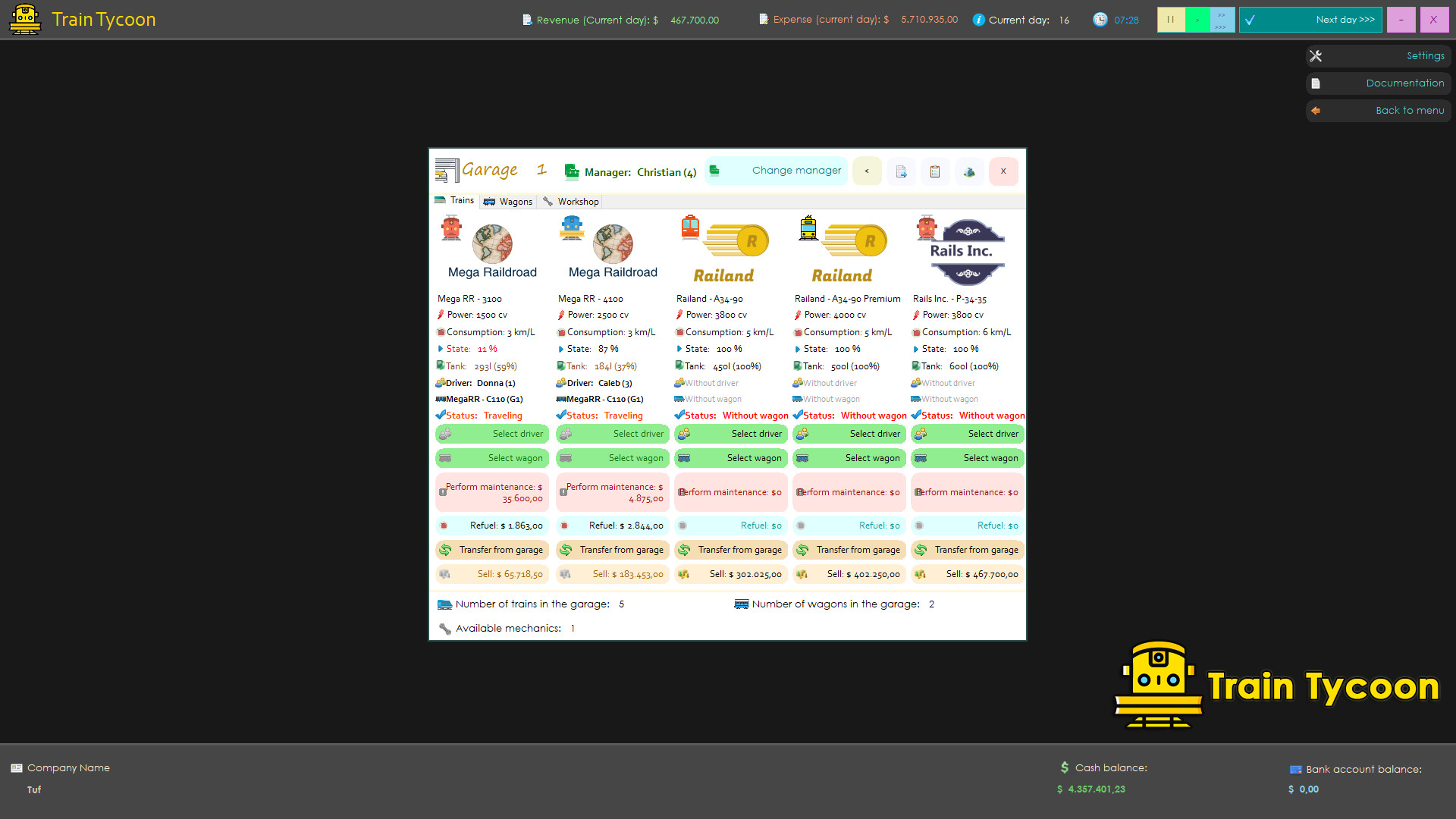
Task: Advance to the next day
Action: point(1311,19)
